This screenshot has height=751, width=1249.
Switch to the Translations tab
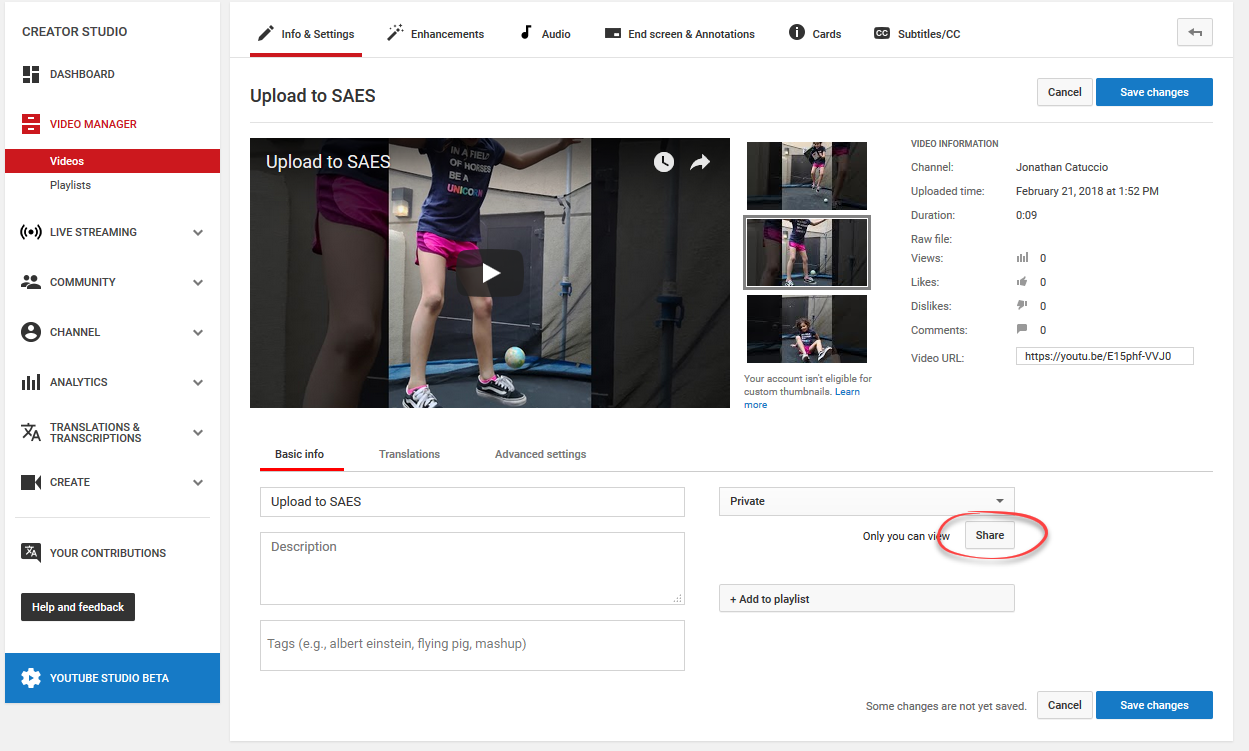[x=409, y=454]
